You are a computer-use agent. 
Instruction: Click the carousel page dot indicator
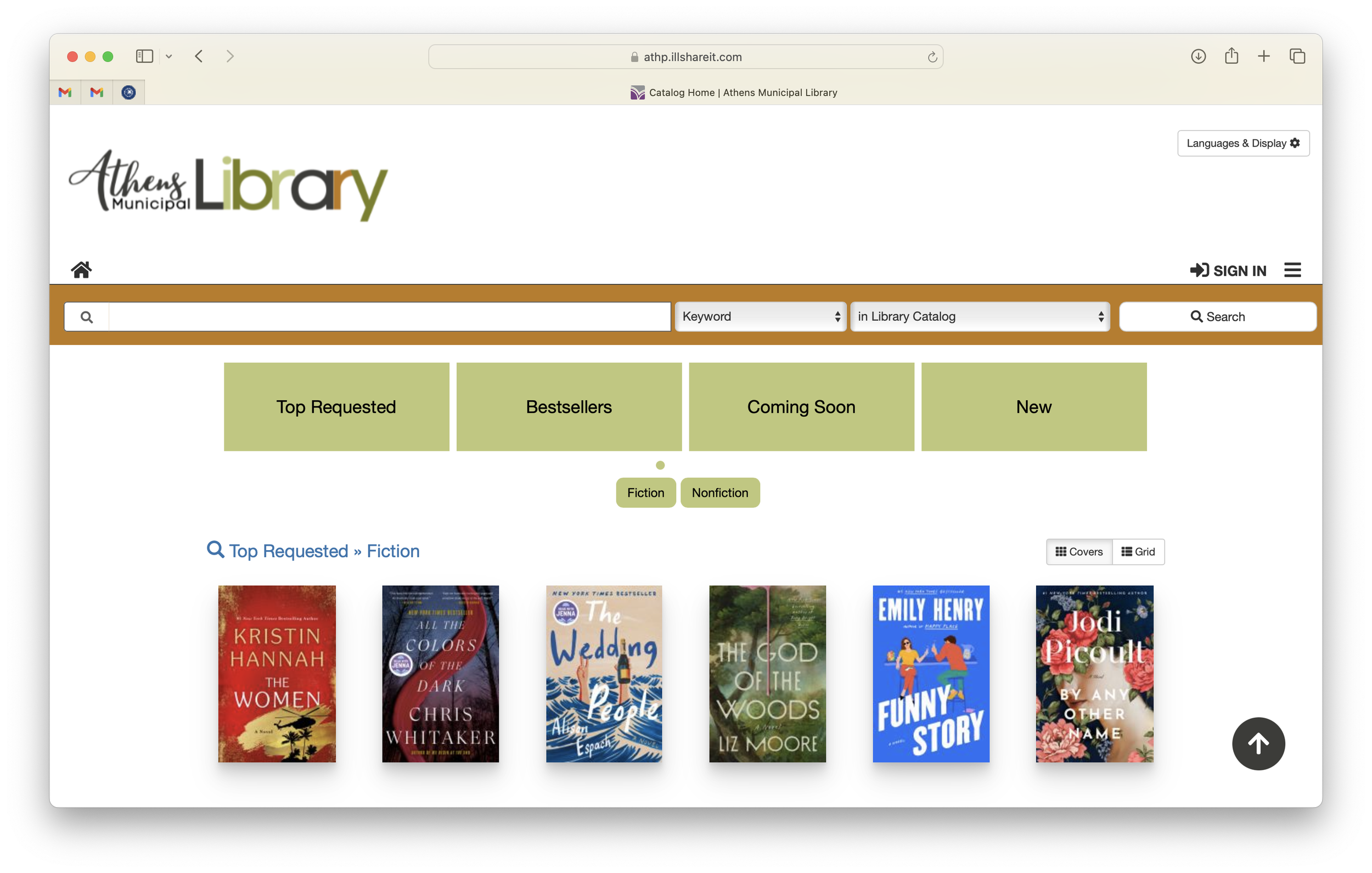(660, 465)
